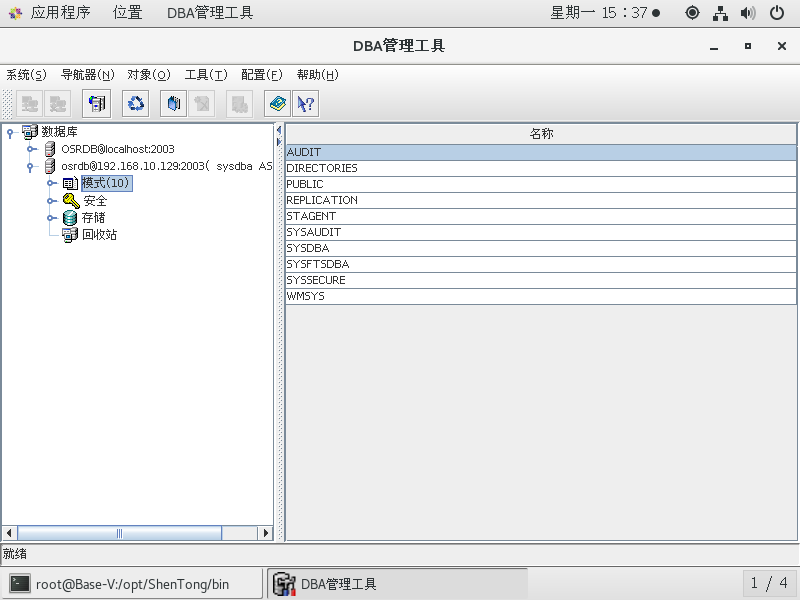The image size is (800, 600).
Task: Click the blue book toolbar icon
Action: click(173, 103)
